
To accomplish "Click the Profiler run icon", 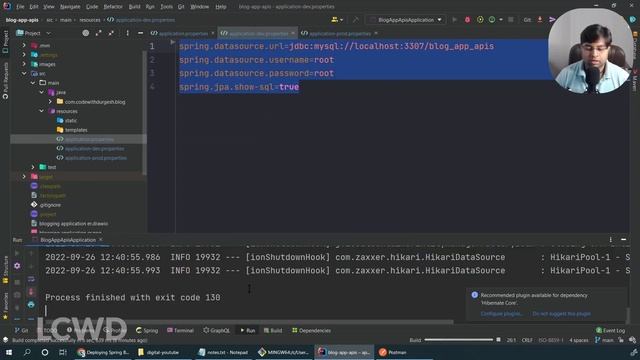I will [x=492, y=20].
